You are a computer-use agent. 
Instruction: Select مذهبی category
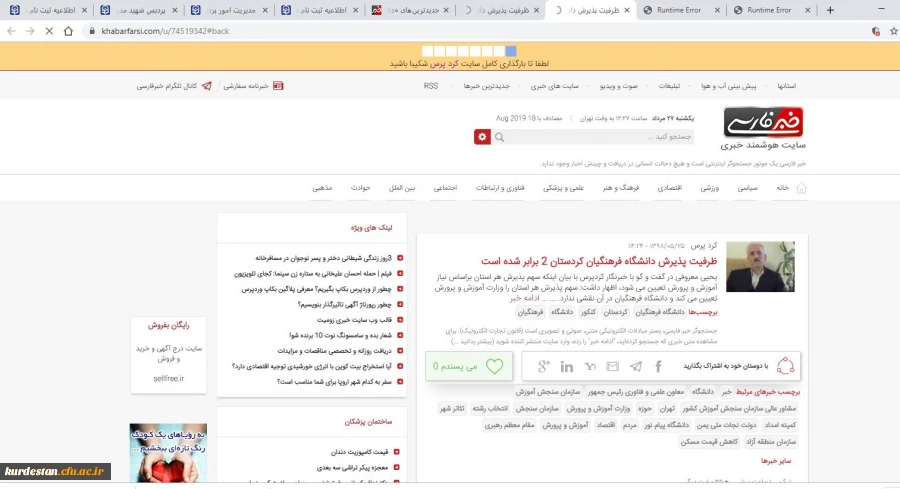coord(322,188)
